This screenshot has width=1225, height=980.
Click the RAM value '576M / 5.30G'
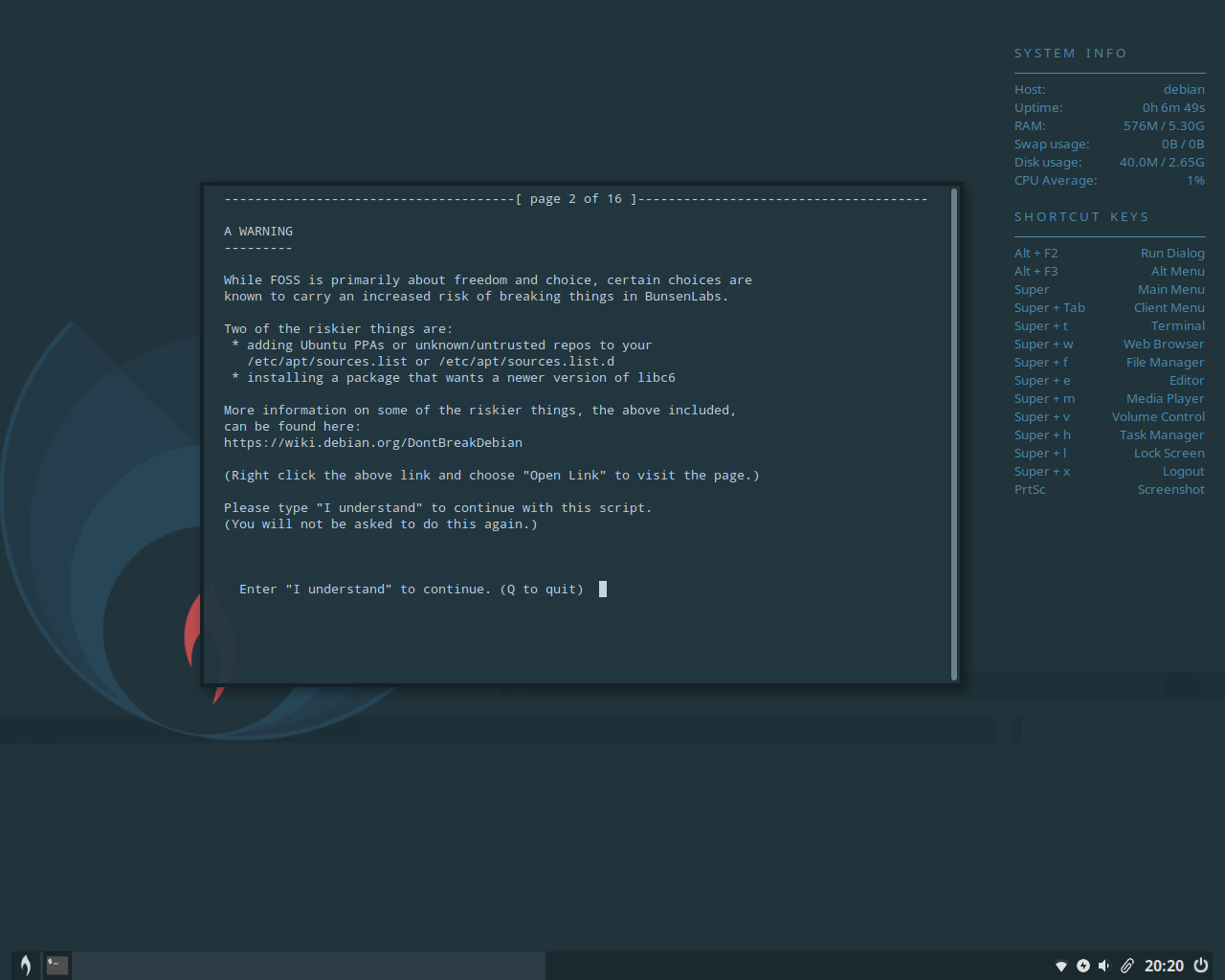(x=1164, y=125)
